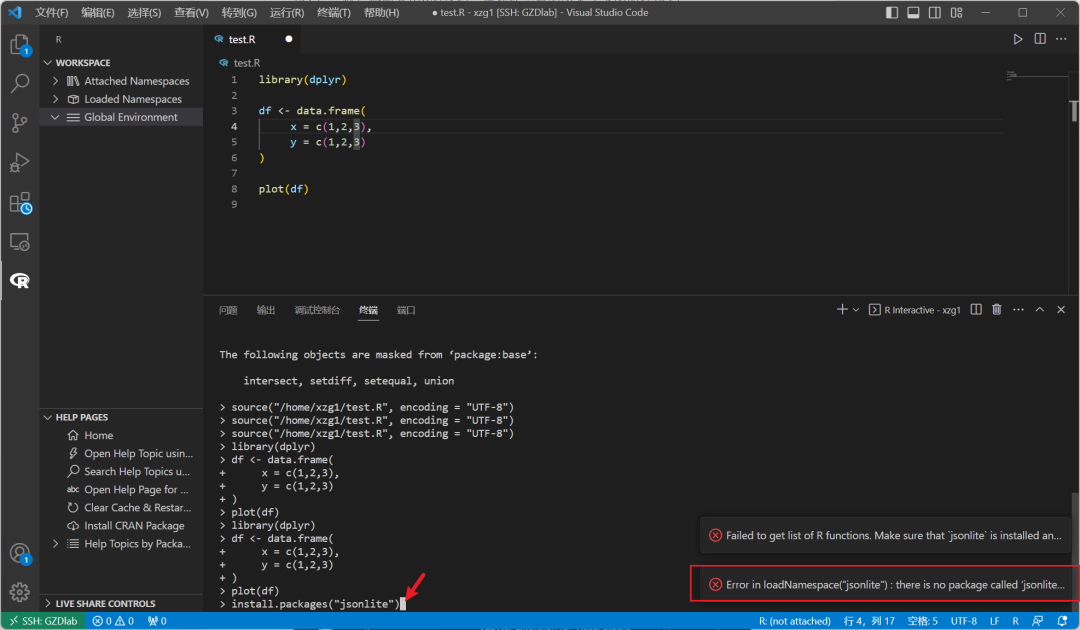Image resolution: width=1080 pixels, height=630 pixels.
Task: Close the terminal panel
Action: pos(1061,310)
